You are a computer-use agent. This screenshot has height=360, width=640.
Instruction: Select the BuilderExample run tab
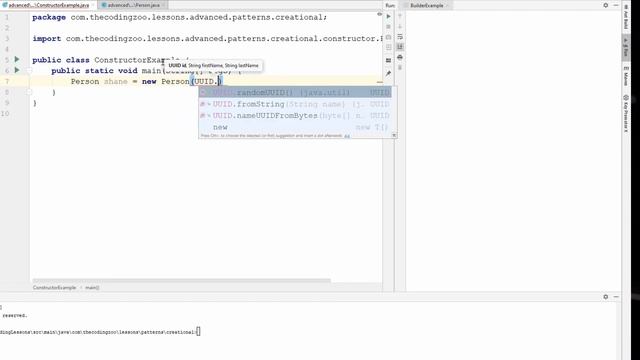(x=426, y=5)
